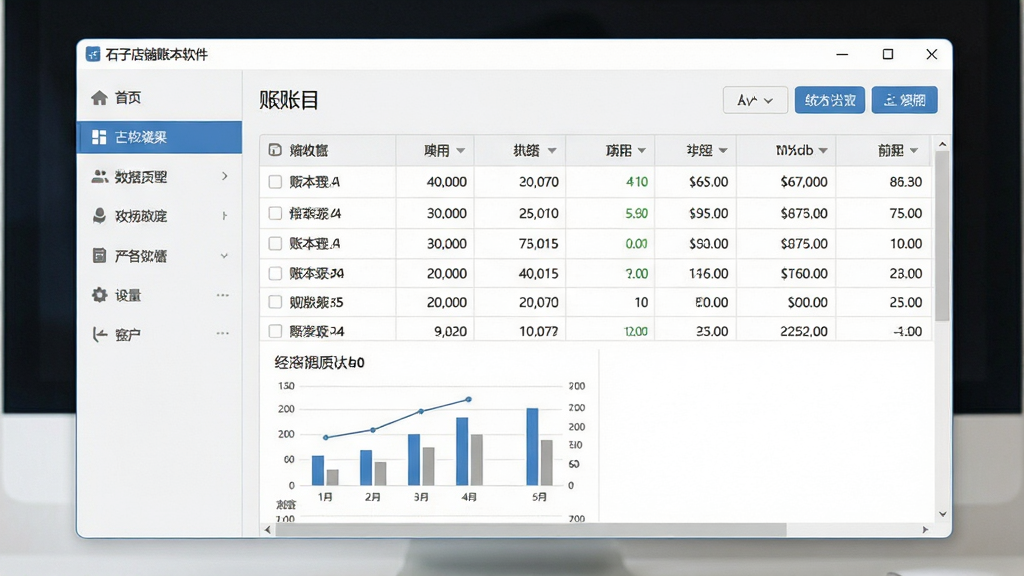
Task: Select the checkbox in the 9,020 row
Action: click(x=275, y=331)
